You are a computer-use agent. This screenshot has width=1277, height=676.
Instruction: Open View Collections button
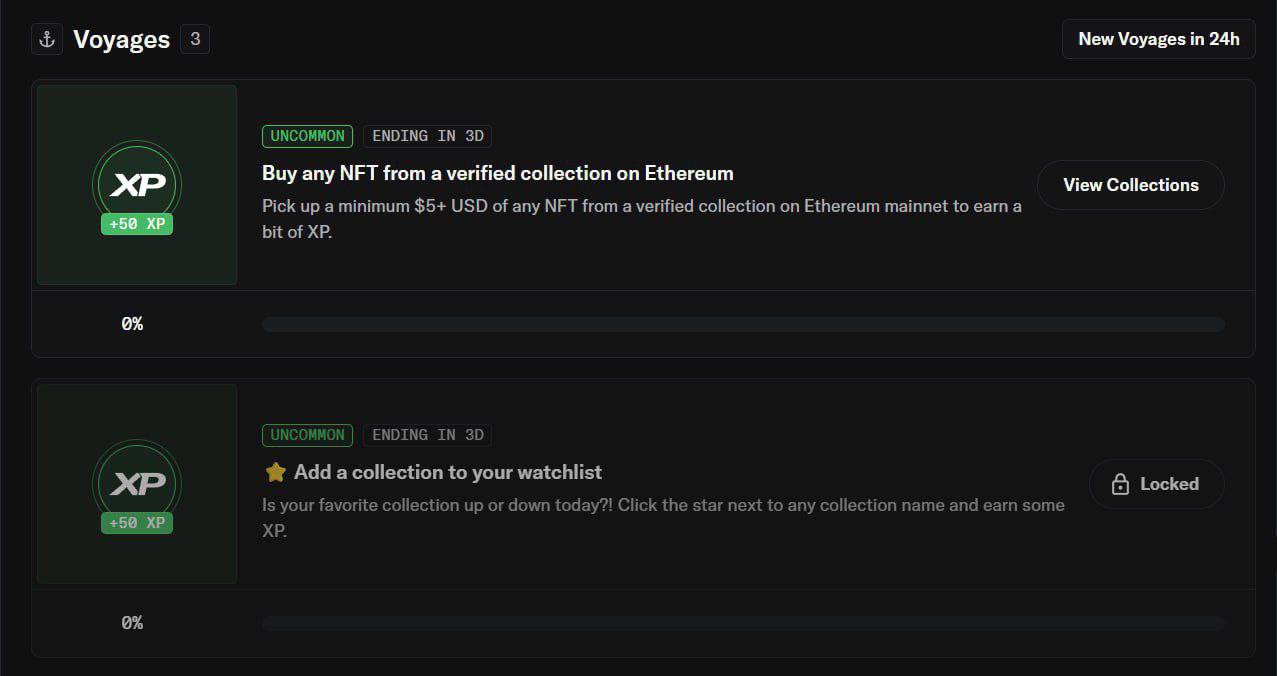1130,185
